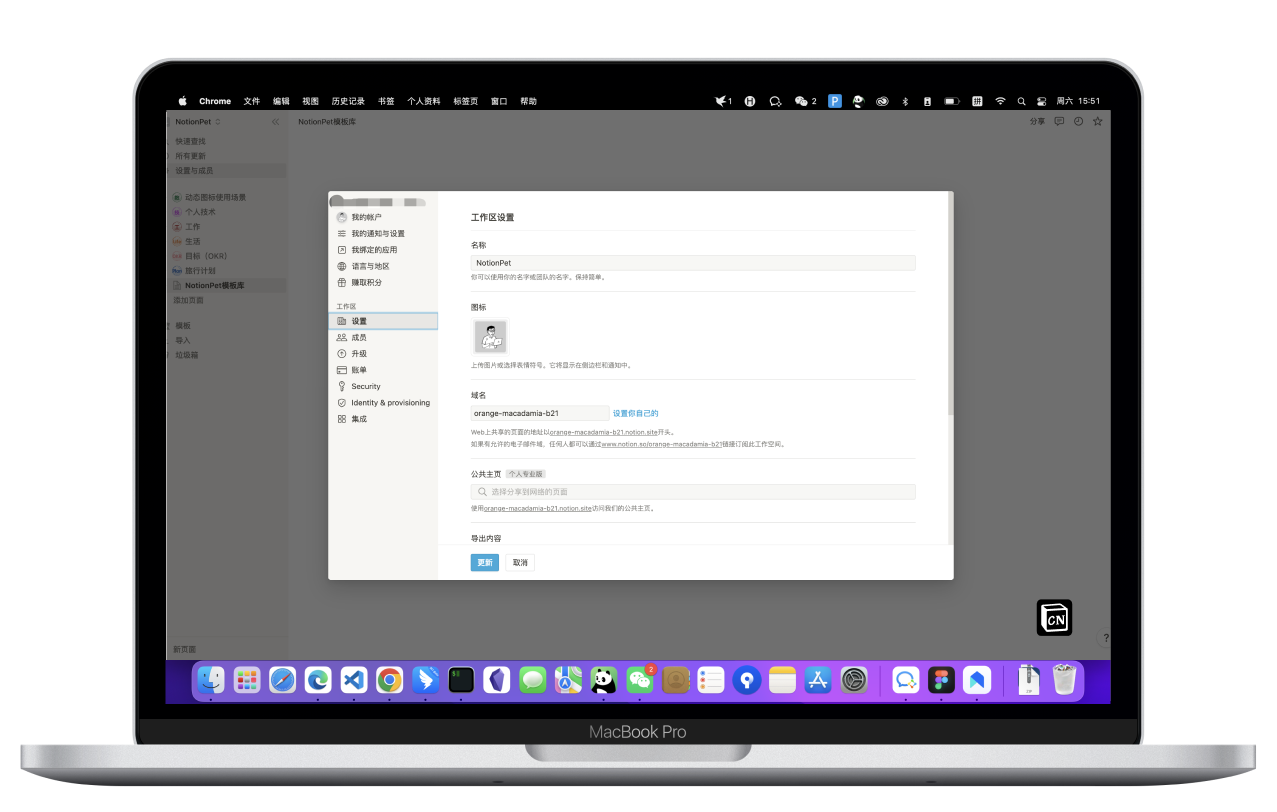
Task: Open Settings & Members (设置与成员) in sidebar
Action: point(227,171)
